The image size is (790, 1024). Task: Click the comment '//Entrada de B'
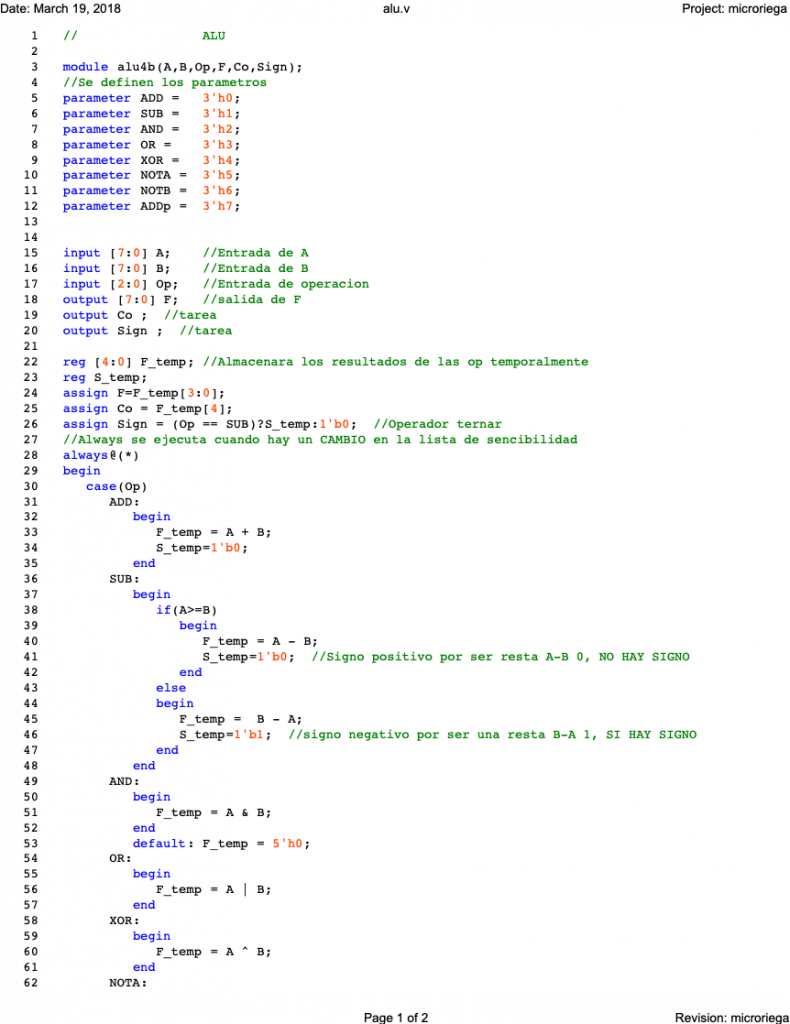[255, 269]
